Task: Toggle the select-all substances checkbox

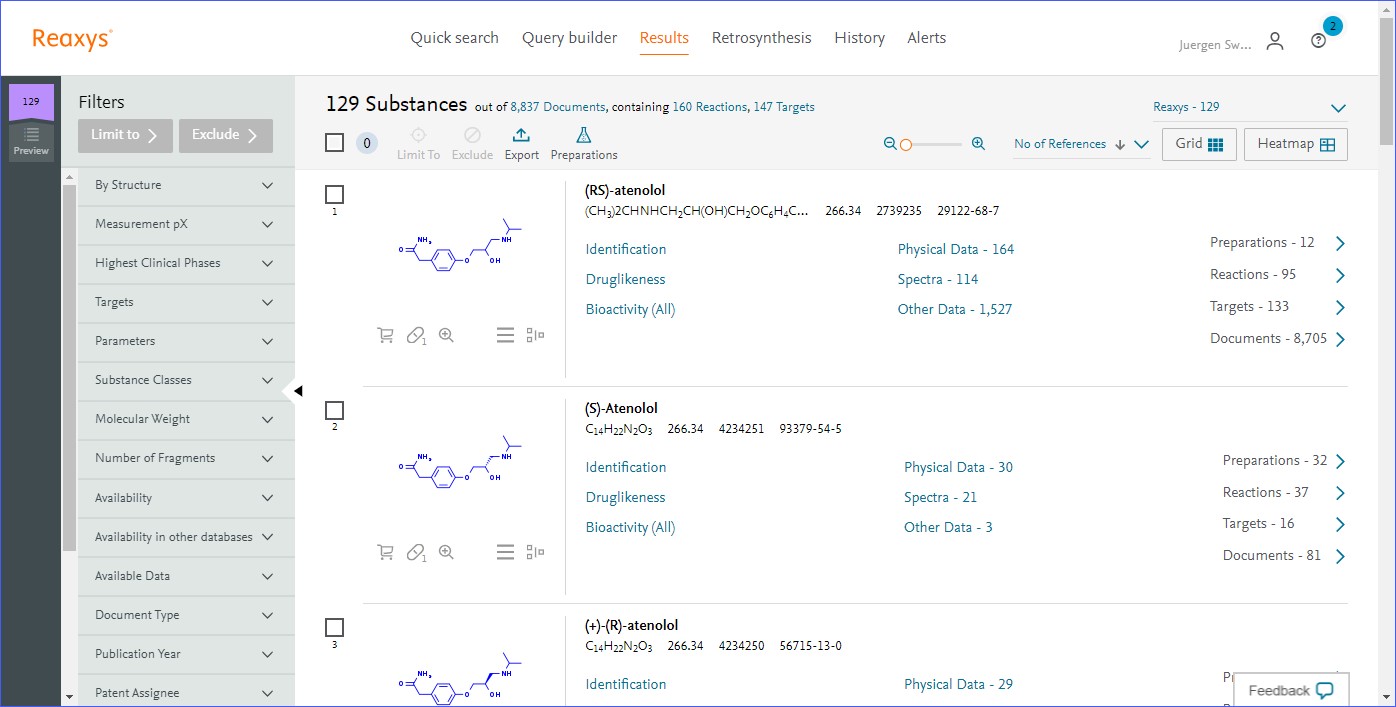Action: (335, 143)
